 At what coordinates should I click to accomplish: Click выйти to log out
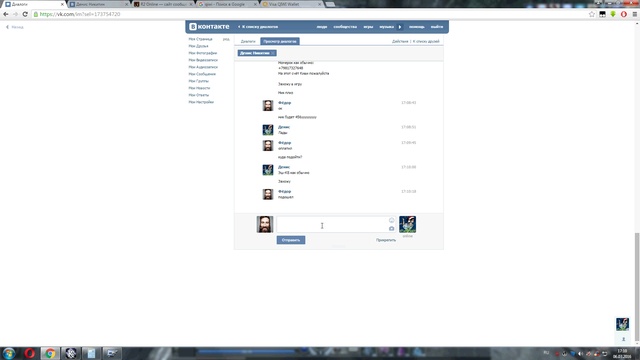[437, 27]
